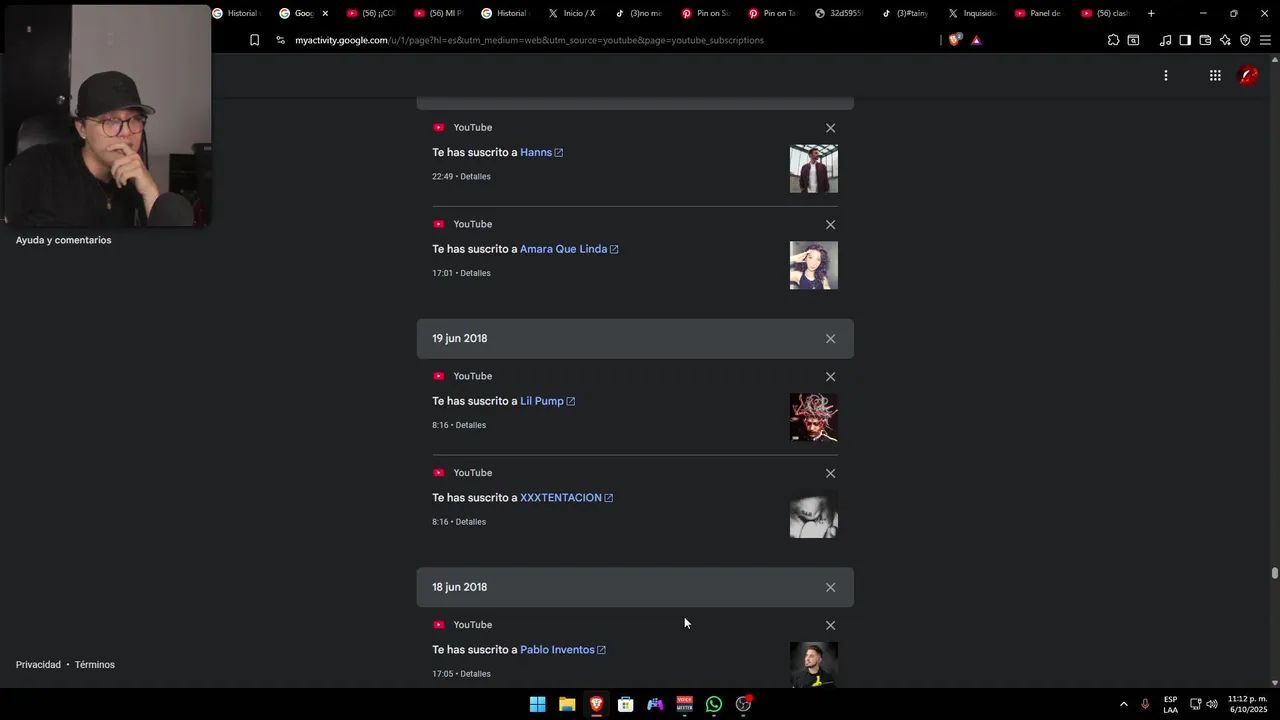The height and width of the screenshot is (720, 1280).
Task: Open Detalles for the XXXTENTACION entry
Action: [471, 522]
